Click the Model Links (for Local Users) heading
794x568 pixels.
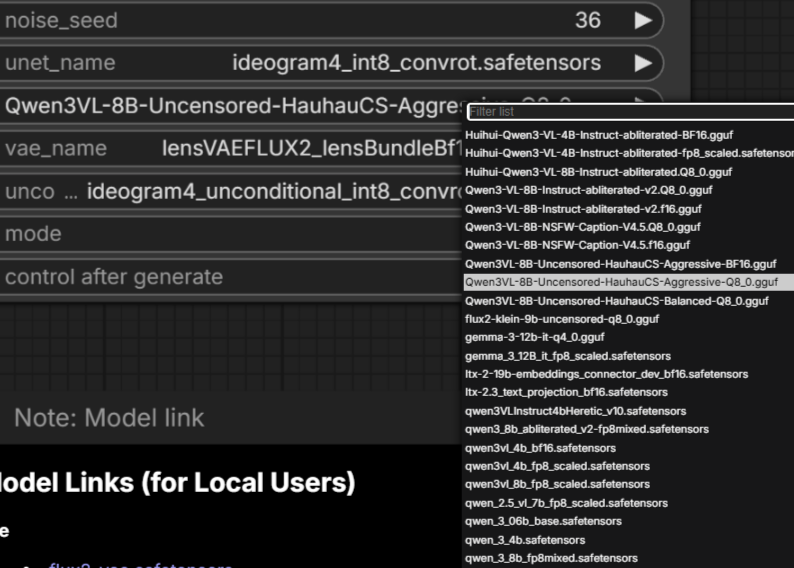click(x=177, y=482)
